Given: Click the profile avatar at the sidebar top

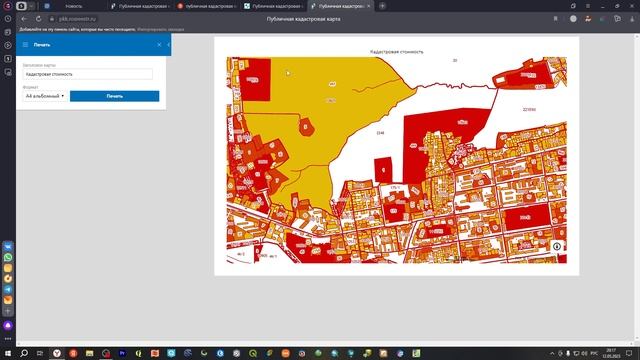Looking at the screenshot, I should point(8,6).
